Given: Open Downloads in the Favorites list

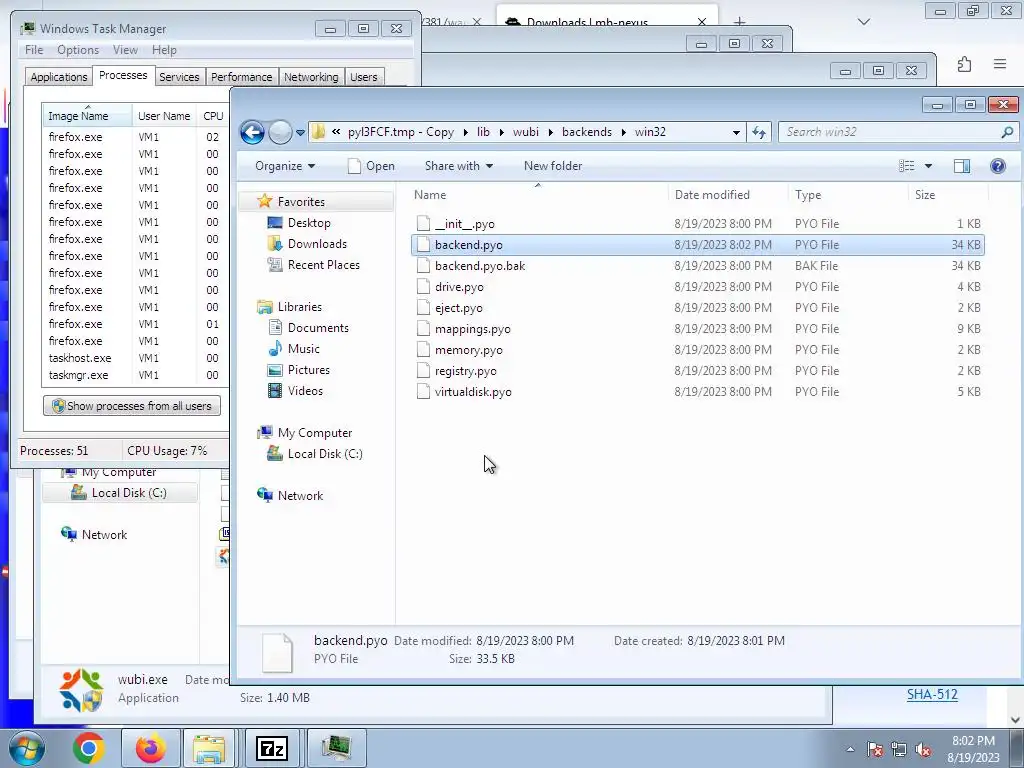Looking at the screenshot, I should (317, 244).
